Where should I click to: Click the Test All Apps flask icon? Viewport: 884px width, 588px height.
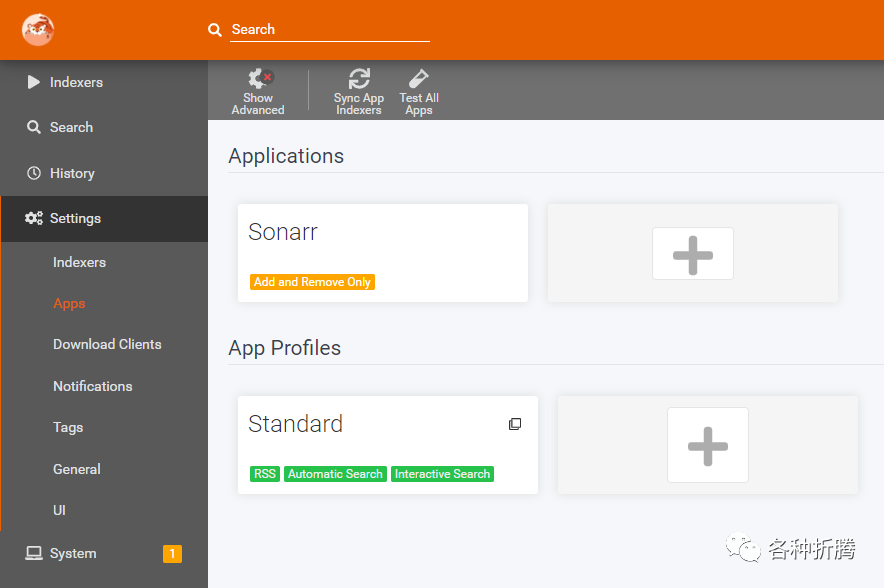coord(419,79)
